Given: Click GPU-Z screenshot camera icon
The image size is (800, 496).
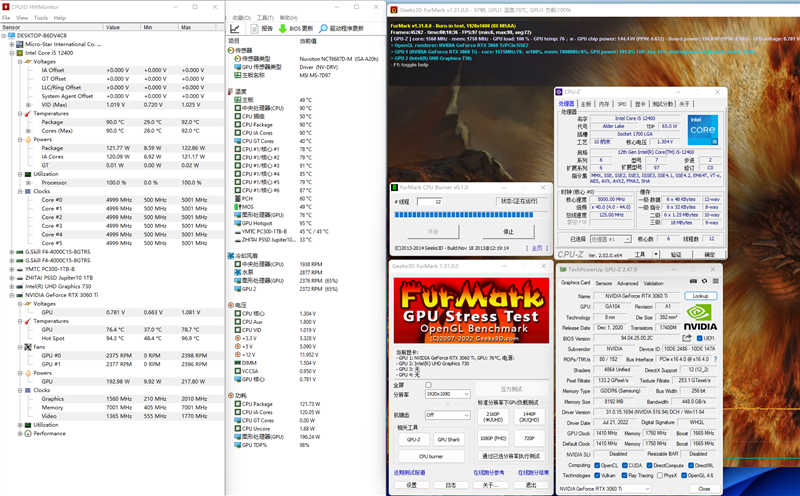Looking at the screenshot, I should pyautogui.click(x=693, y=281).
